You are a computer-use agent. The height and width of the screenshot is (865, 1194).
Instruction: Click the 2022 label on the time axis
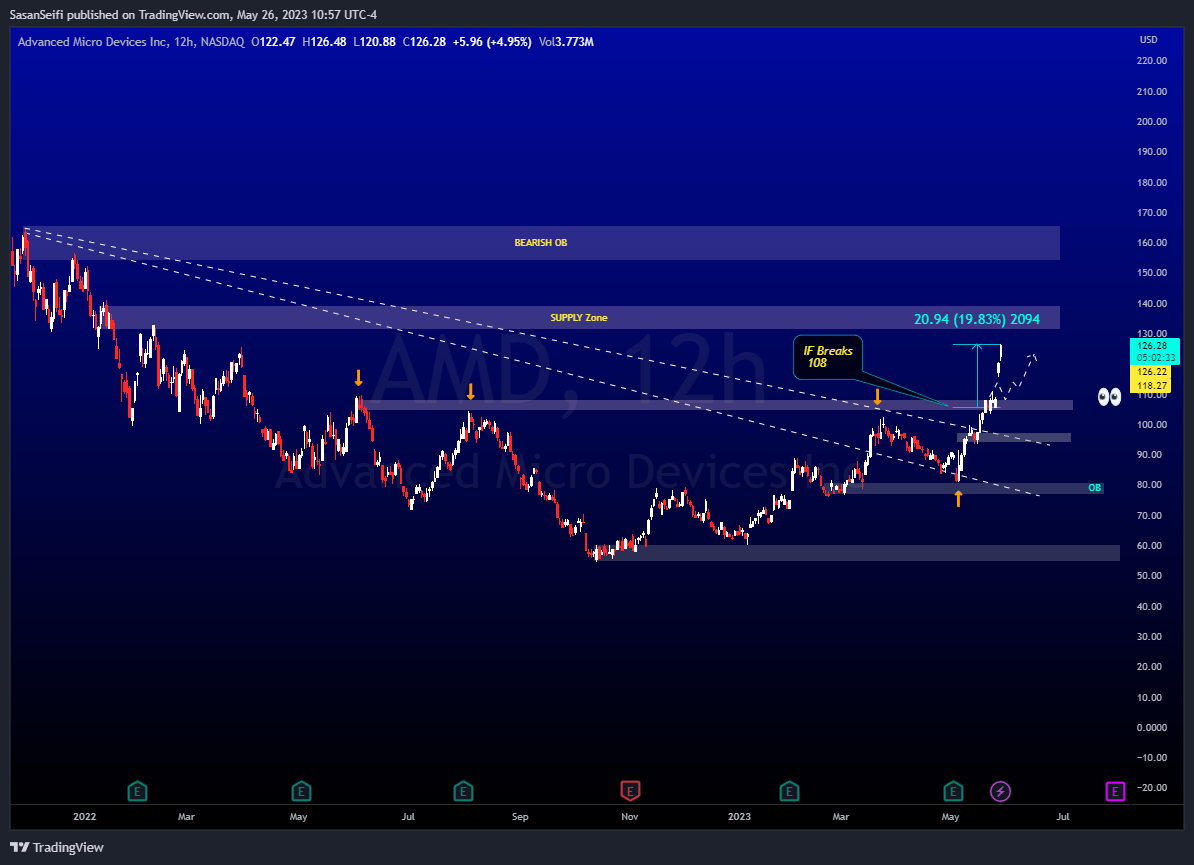[x=85, y=816]
